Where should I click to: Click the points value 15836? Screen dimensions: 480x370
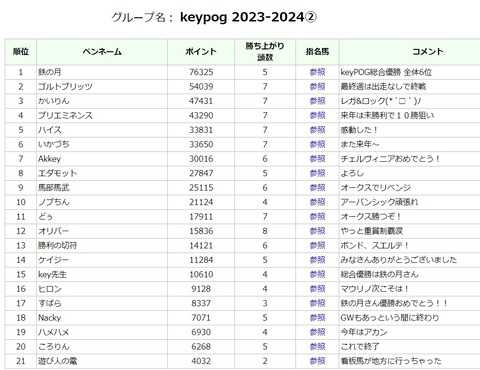point(201,231)
